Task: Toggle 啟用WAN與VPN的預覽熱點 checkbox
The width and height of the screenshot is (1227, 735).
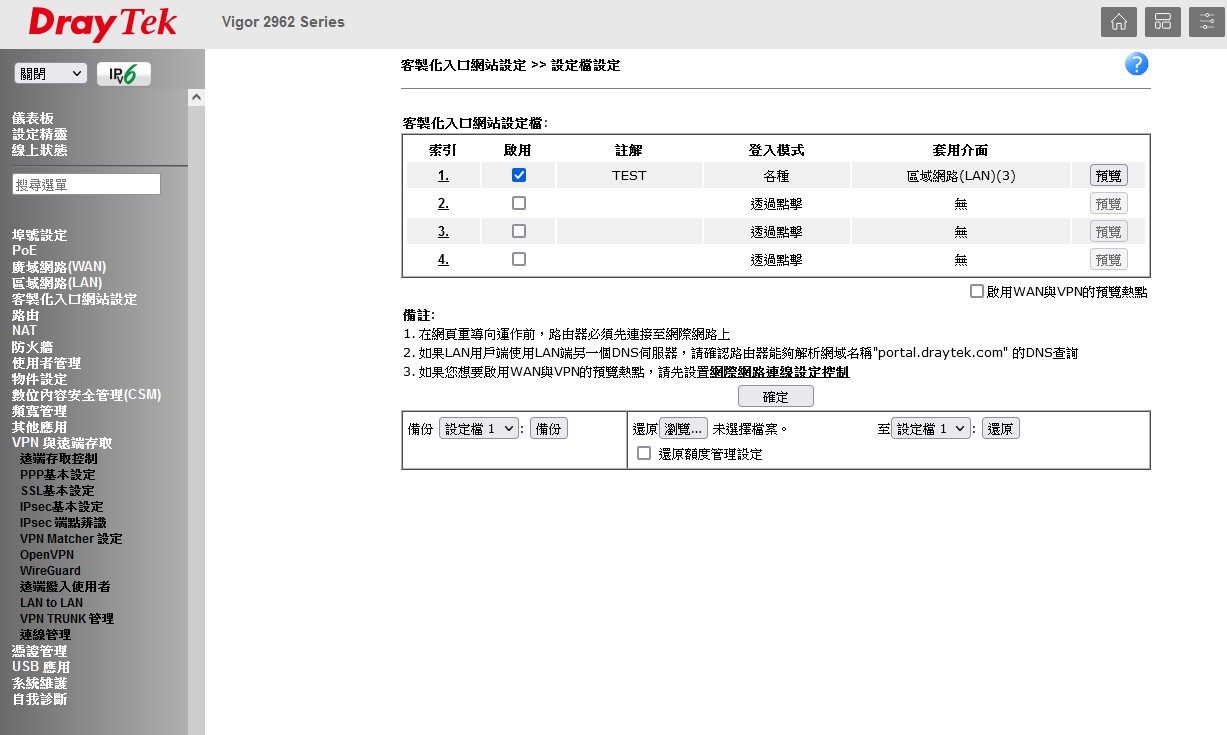Action: coord(977,292)
